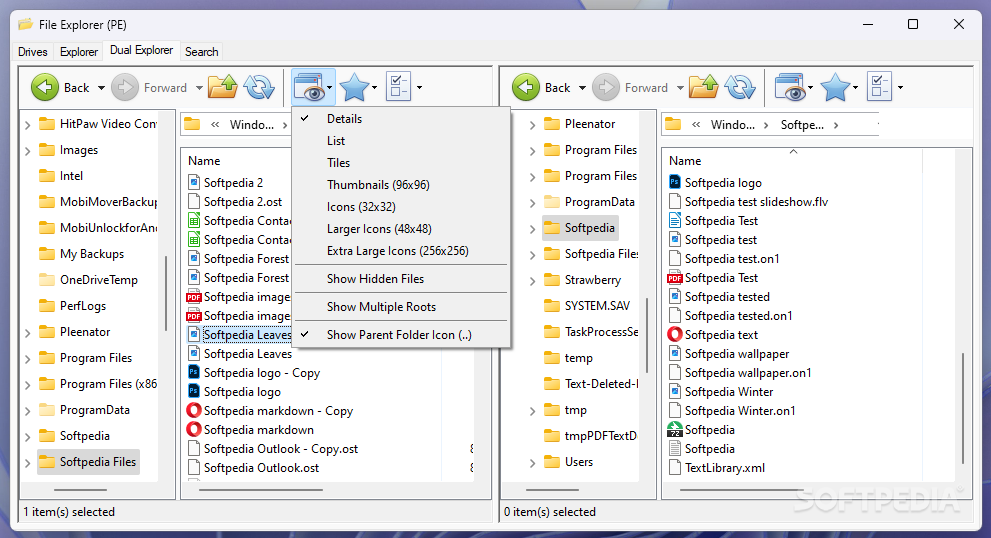
Task: Expand Users folder in right tree
Action: click(x=532, y=463)
